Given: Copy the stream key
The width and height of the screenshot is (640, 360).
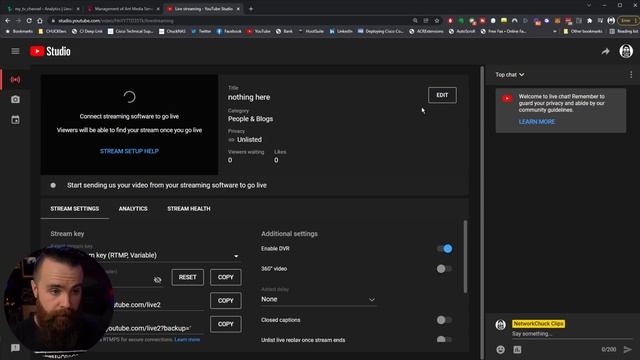Looking at the screenshot, I should [x=225, y=277].
